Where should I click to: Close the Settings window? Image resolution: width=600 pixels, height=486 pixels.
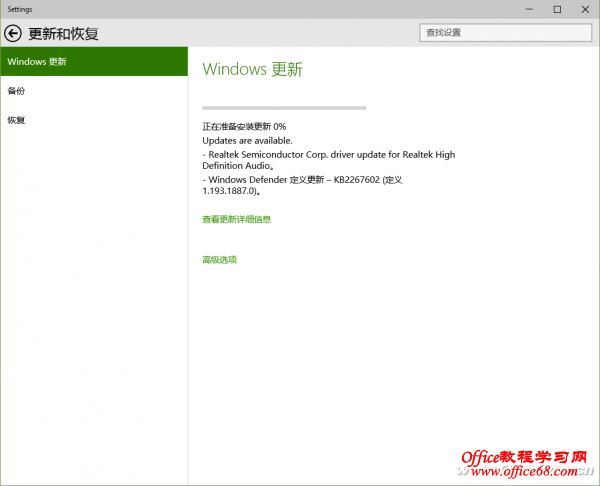(x=585, y=9)
